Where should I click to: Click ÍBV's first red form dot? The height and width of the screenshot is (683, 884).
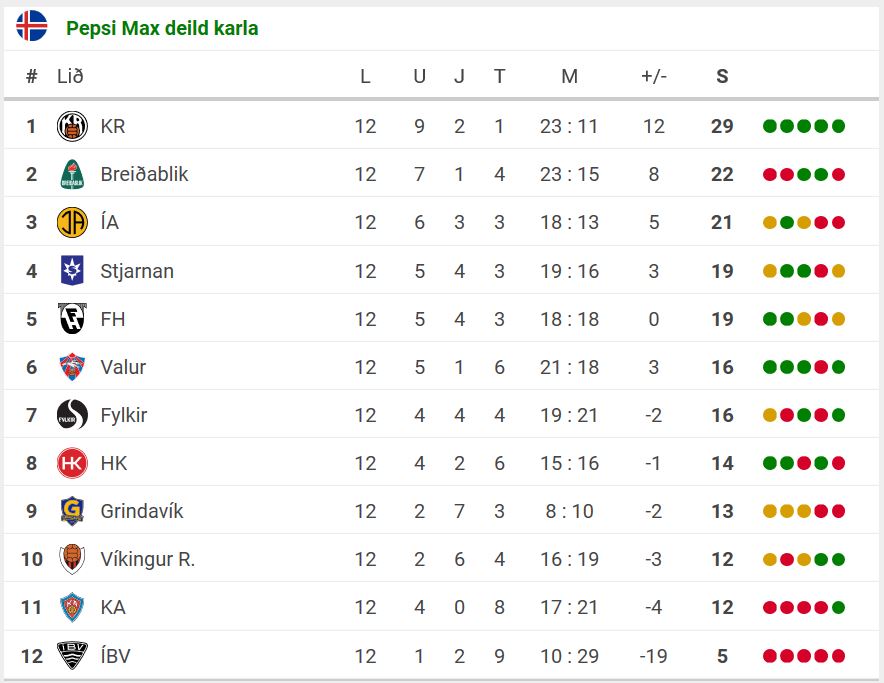tap(770, 656)
